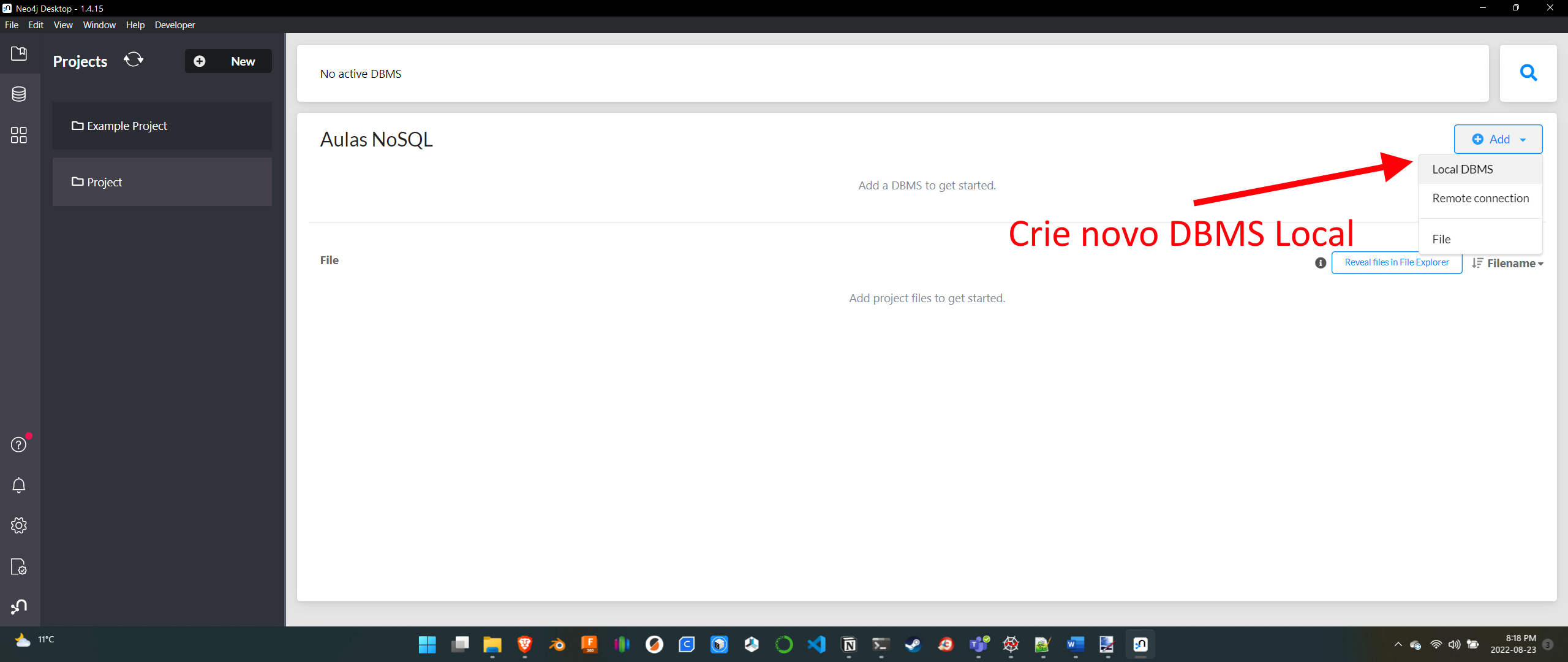Select Local DBMS from Add menu

click(x=1463, y=169)
